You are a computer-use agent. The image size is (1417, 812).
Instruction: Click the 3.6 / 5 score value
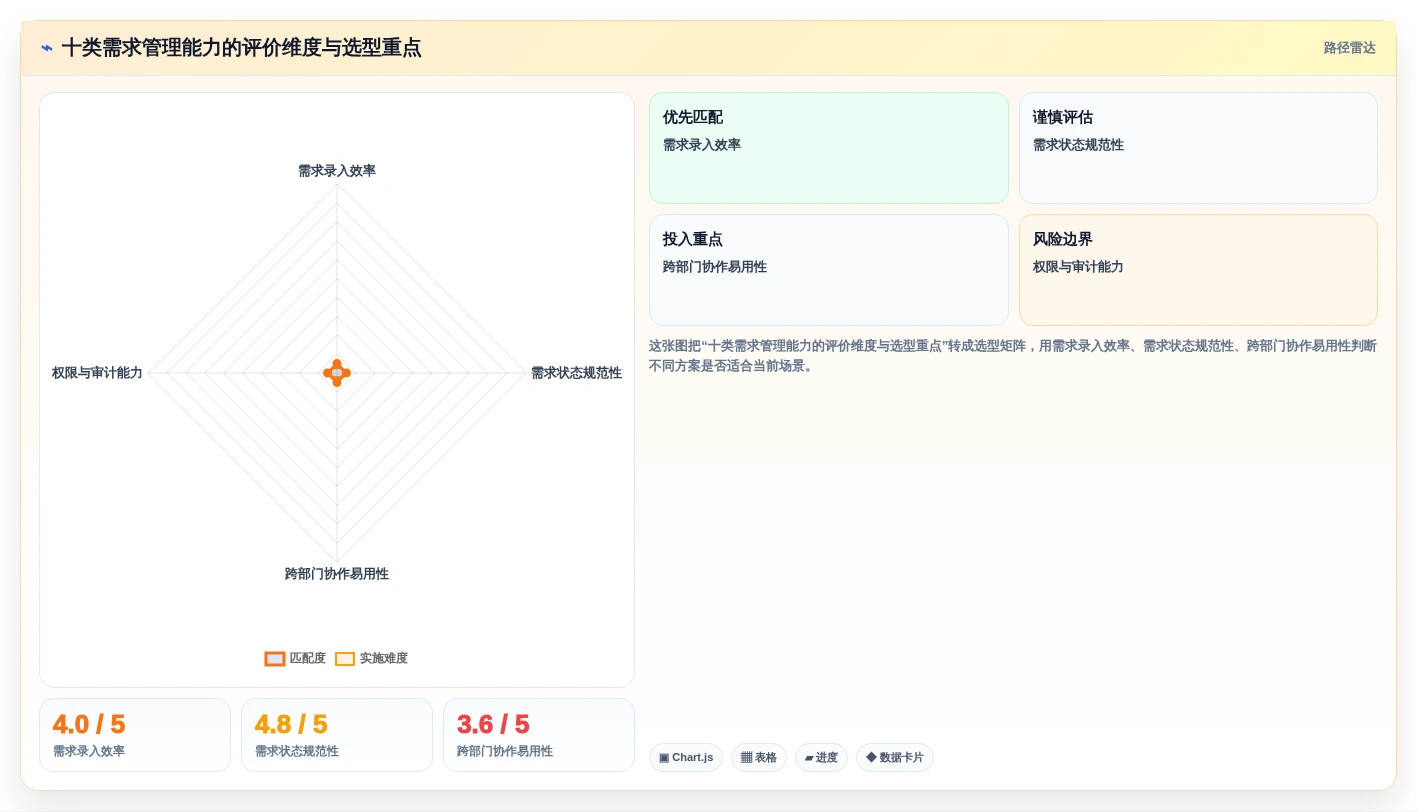[493, 724]
